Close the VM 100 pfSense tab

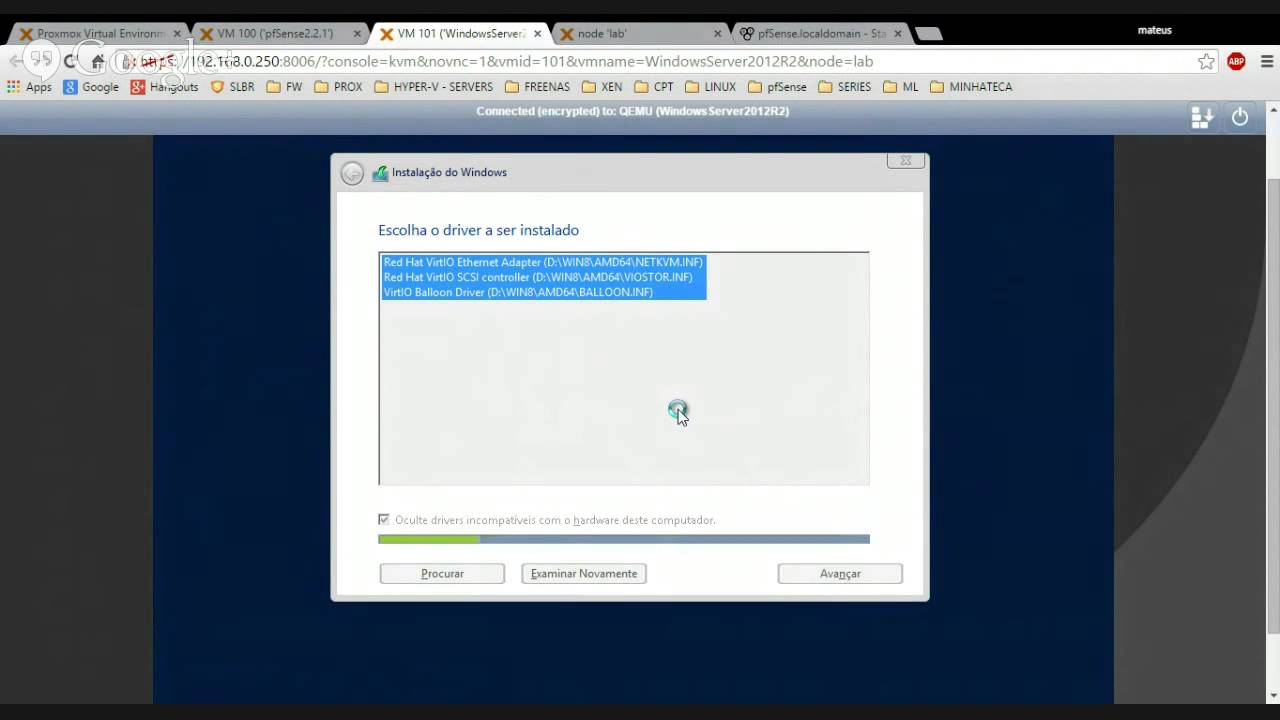point(357,34)
